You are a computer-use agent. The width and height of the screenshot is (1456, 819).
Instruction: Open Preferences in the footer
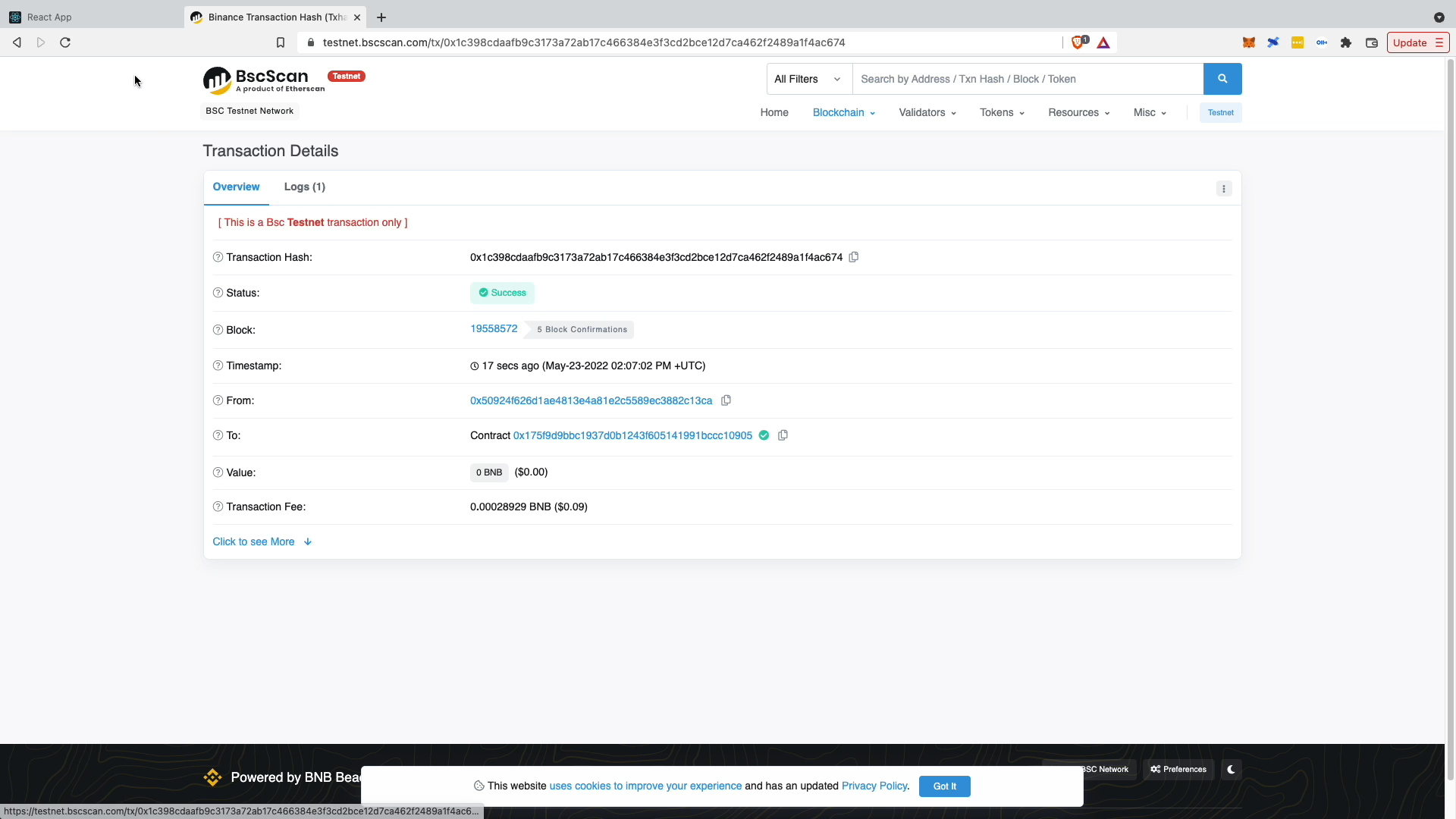(x=1178, y=769)
